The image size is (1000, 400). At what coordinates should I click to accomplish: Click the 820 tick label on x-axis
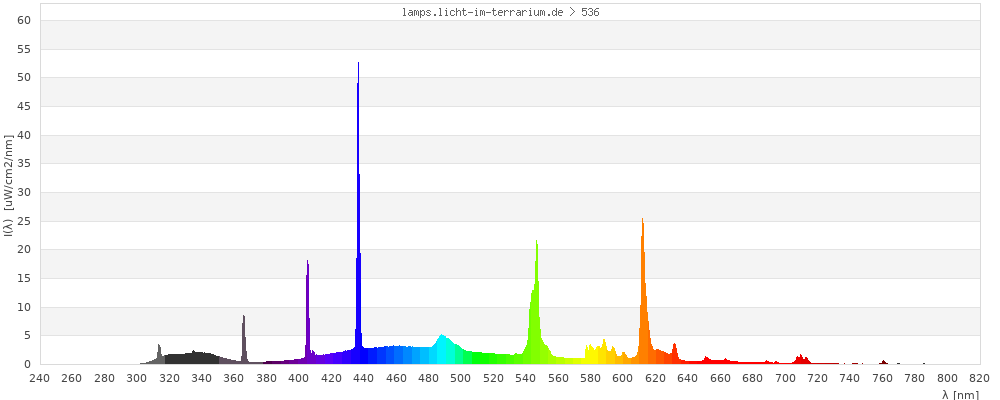pyautogui.click(x=979, y=378)
